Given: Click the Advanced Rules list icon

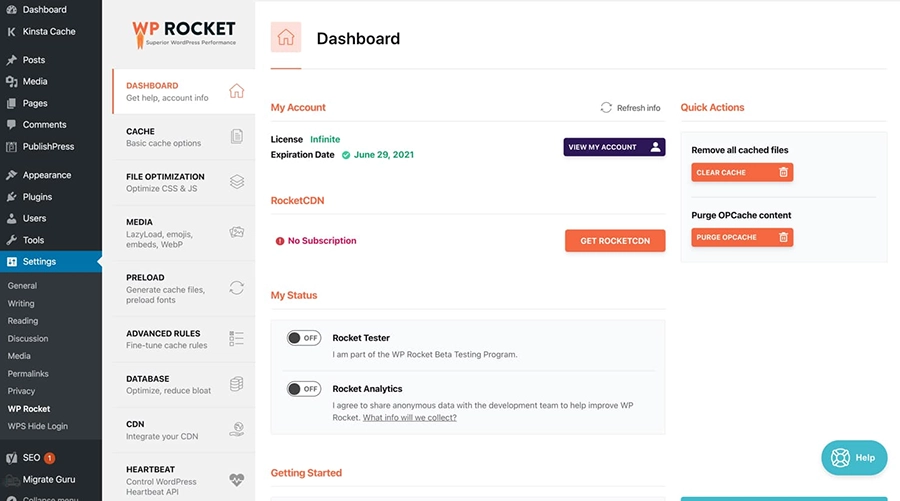Looking at the screenshot, I should point(237,339).
